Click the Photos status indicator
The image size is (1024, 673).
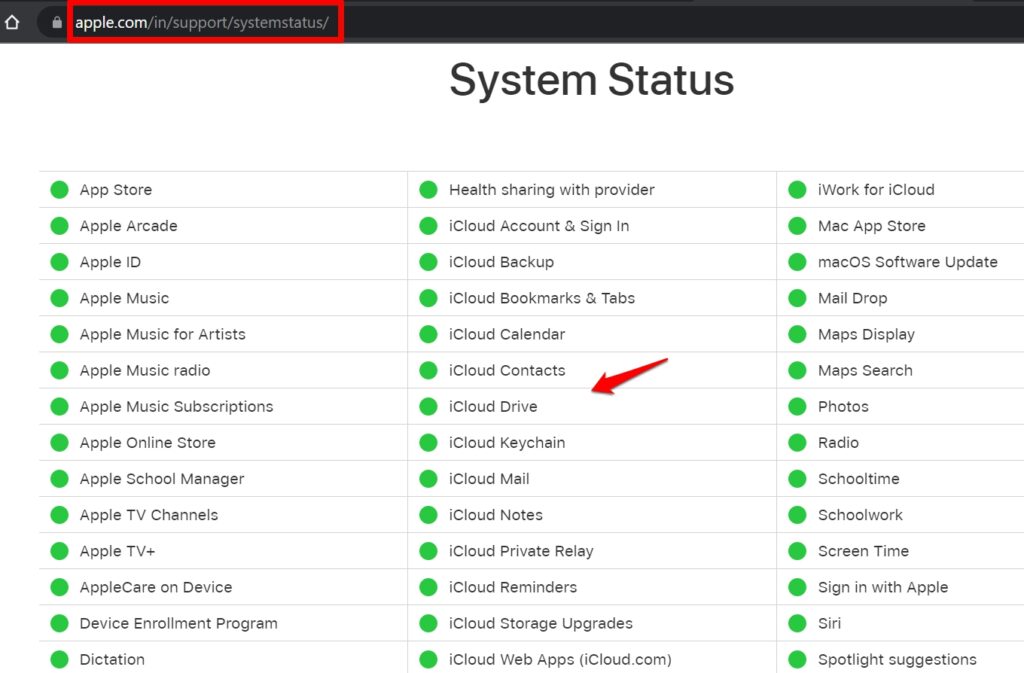(x=797, y=406)
